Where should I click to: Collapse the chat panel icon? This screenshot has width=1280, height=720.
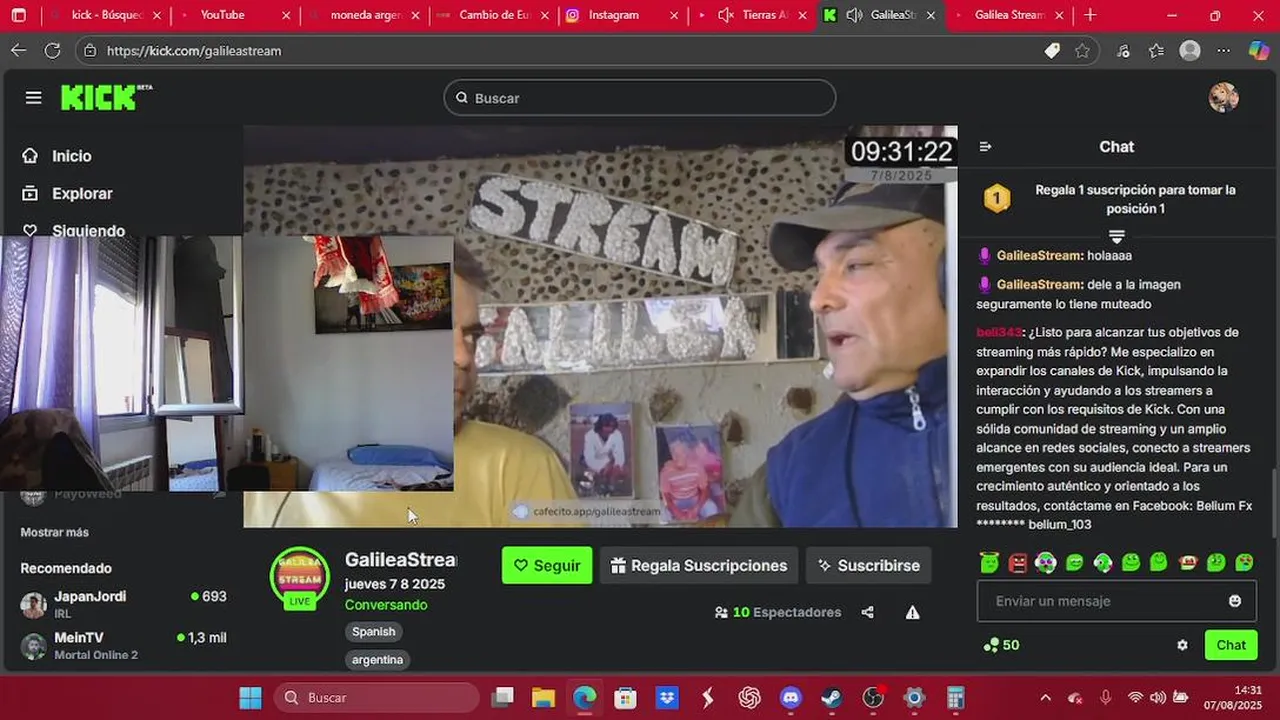[x=985, y=147]
